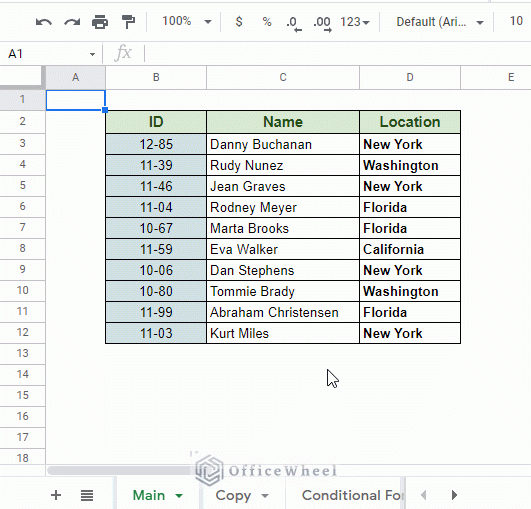Click the Undo arrow icon
Image resolution: width=531 pixels, height=509 pixels.
(x=44, y=22)
